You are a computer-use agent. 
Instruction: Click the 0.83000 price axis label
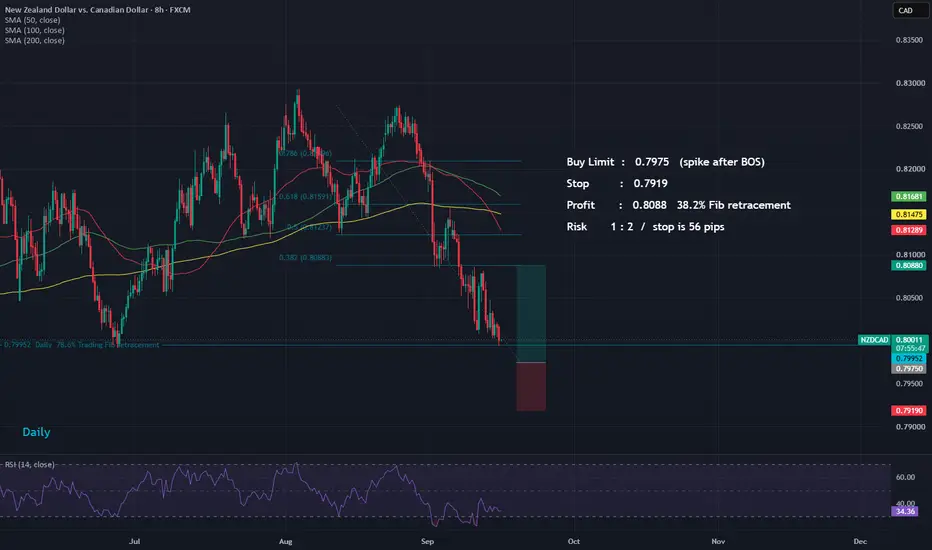coord(910,83)
